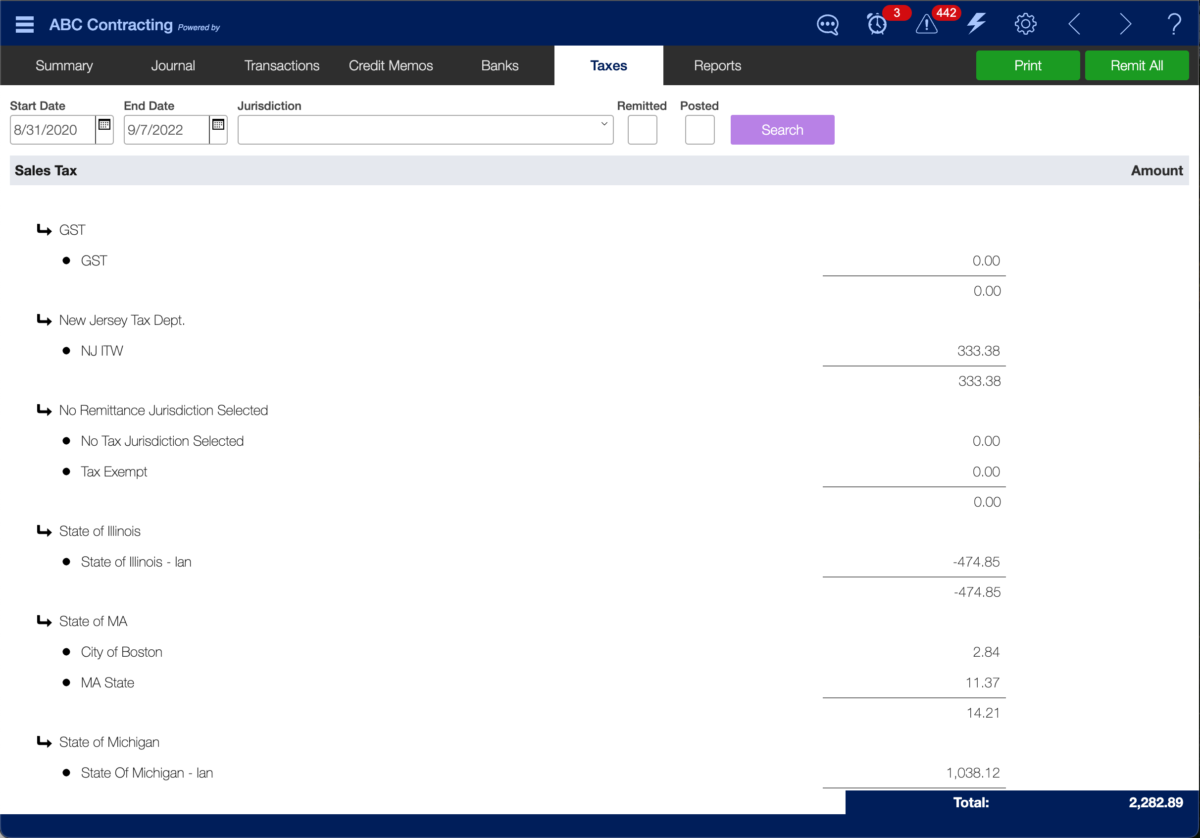Image resolution: width=1200 pixels, height=838 pixels.
Task: Click the lightning bolt quick actions icon
Action: pos(976,24)
